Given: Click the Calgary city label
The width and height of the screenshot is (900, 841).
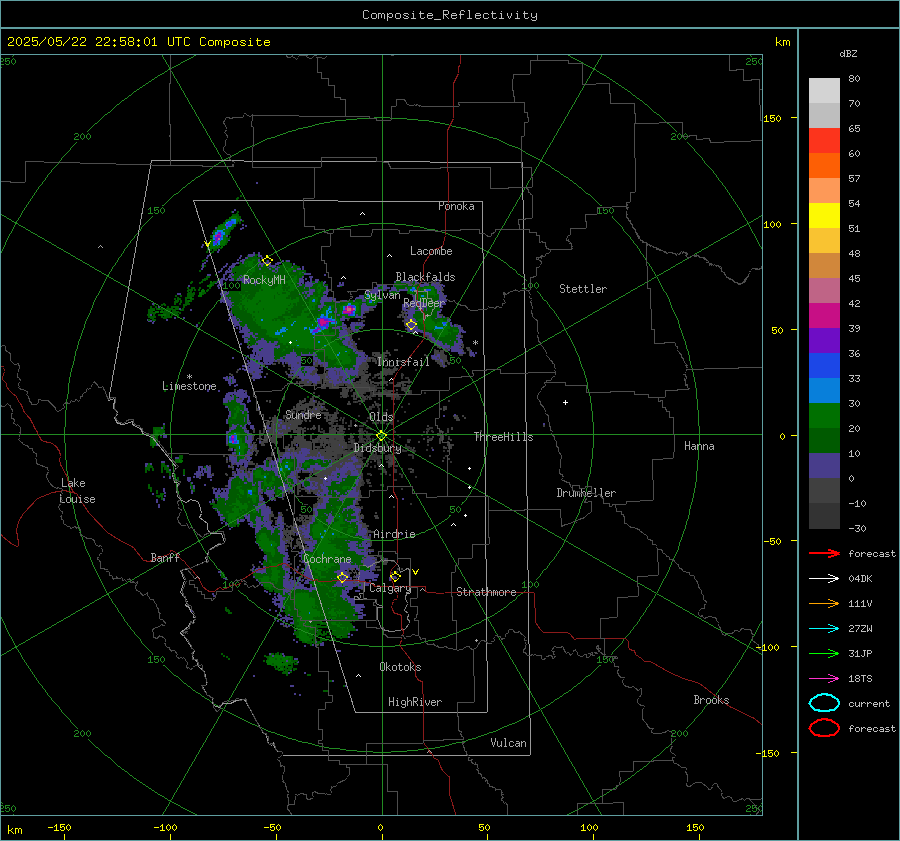Looking at the screenshot, I should coord(390,588).
